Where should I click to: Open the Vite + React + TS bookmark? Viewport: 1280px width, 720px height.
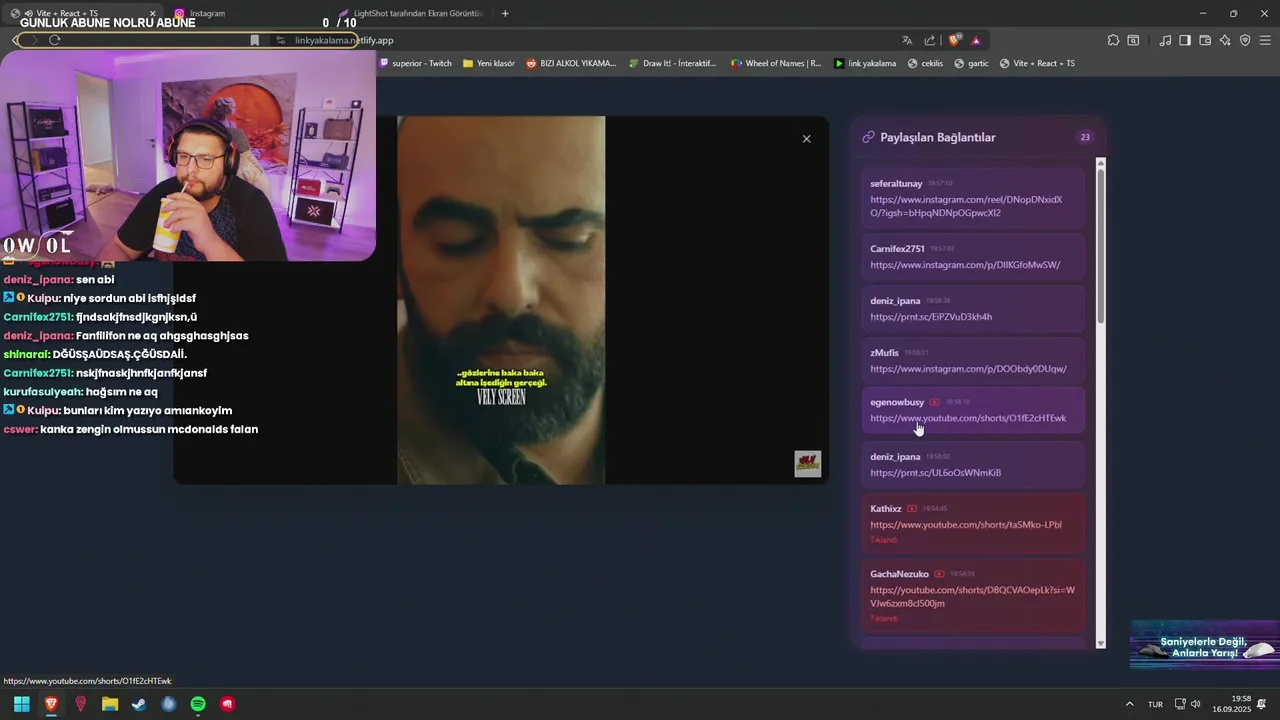[x=1037, y=63]
